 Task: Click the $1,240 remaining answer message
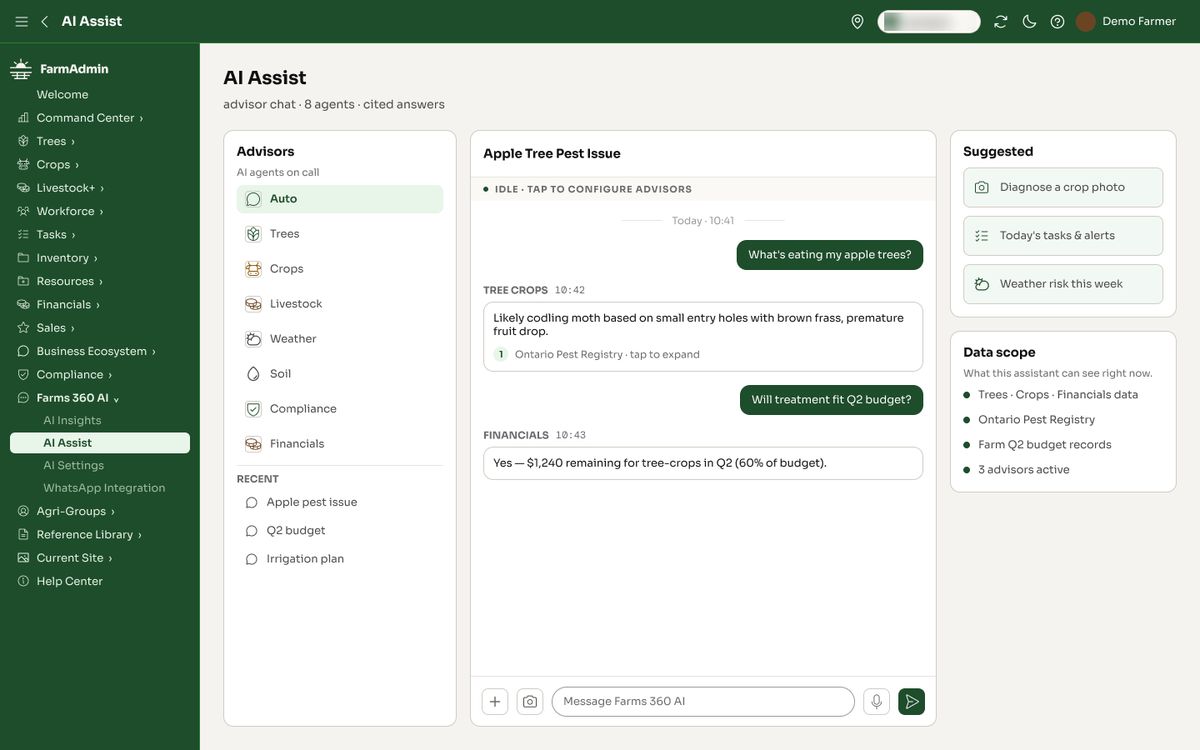point(703,463)
